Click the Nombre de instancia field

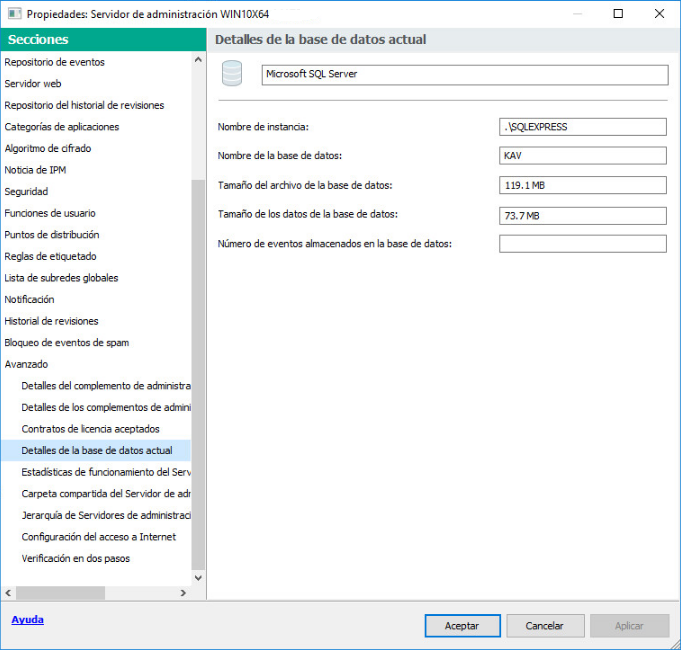pyautogui.click(x=582, y=127)
